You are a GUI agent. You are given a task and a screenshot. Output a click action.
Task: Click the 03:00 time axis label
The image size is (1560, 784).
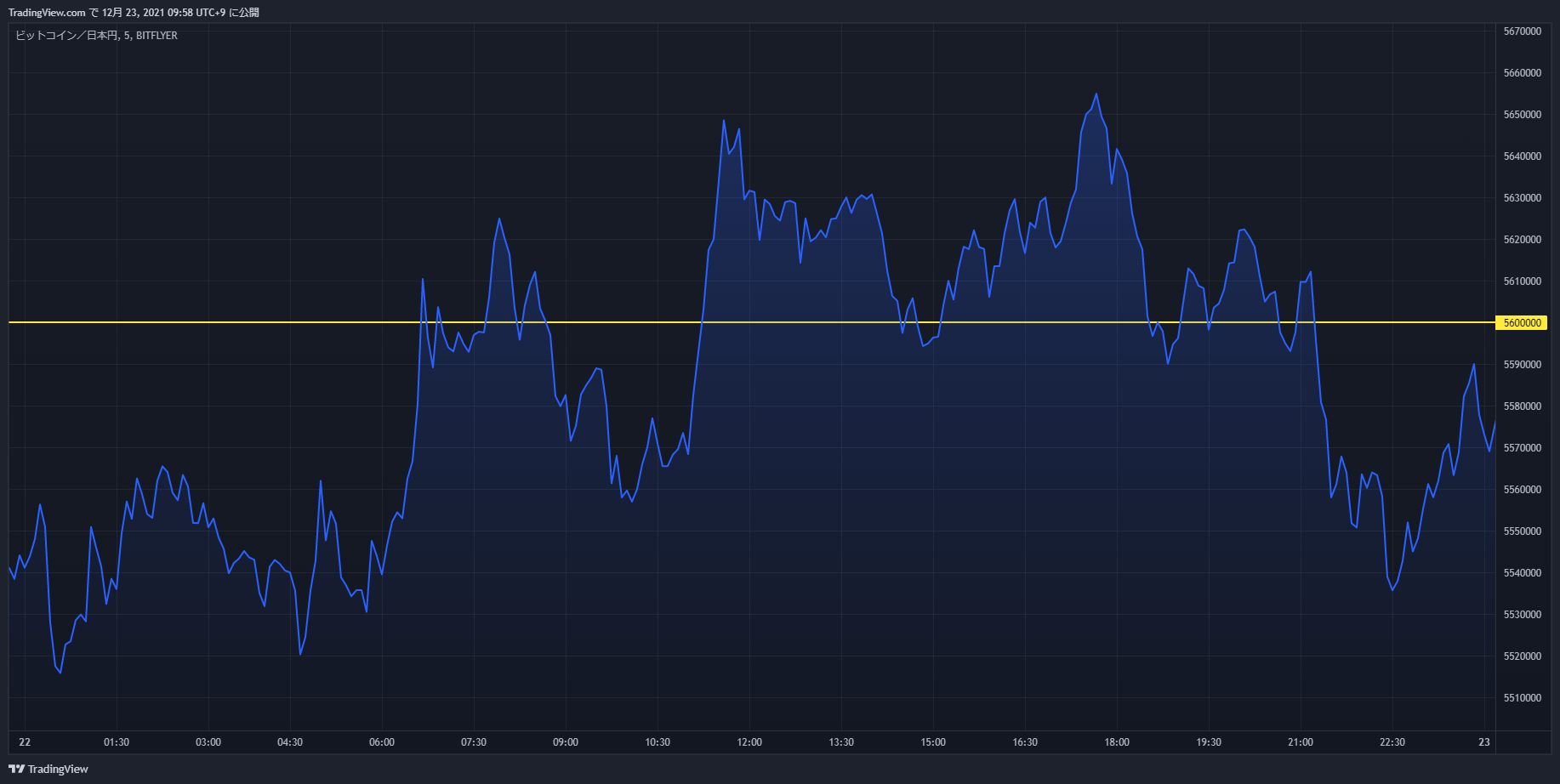pyautogui.click(x=208, y=742)
